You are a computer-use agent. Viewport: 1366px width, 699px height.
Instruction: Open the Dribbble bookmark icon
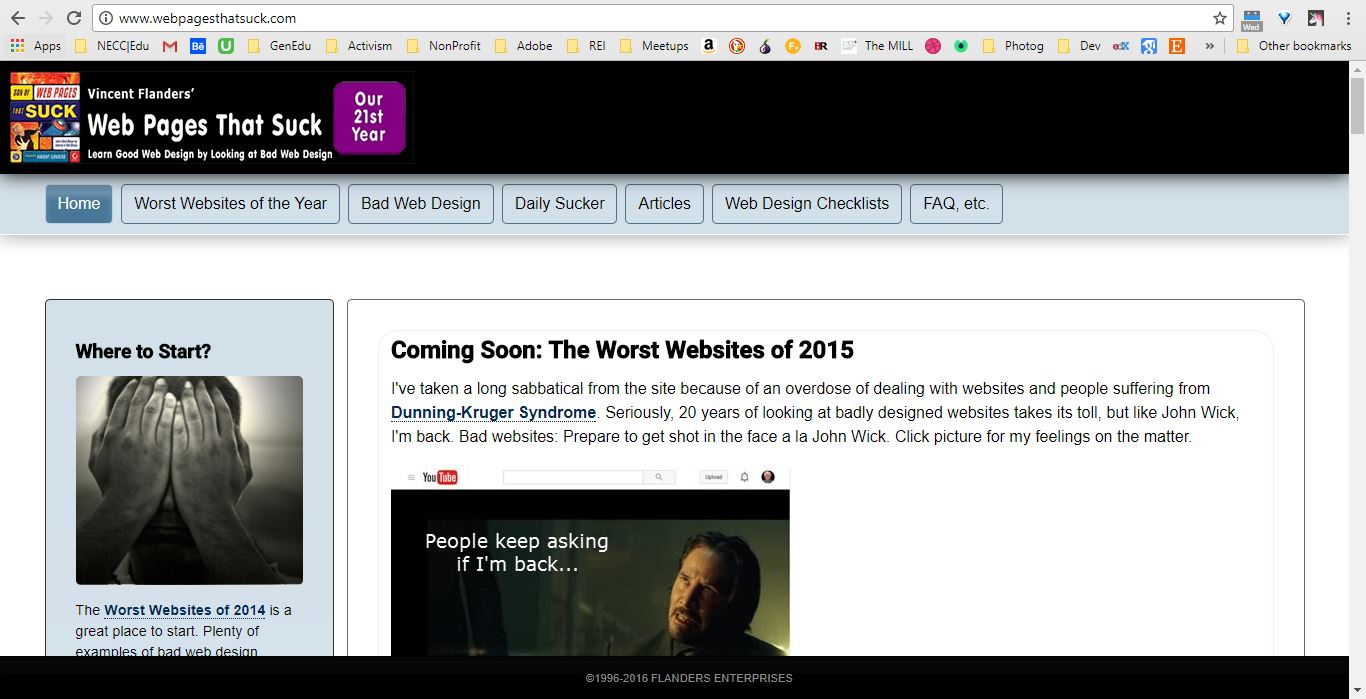(933, 45)
